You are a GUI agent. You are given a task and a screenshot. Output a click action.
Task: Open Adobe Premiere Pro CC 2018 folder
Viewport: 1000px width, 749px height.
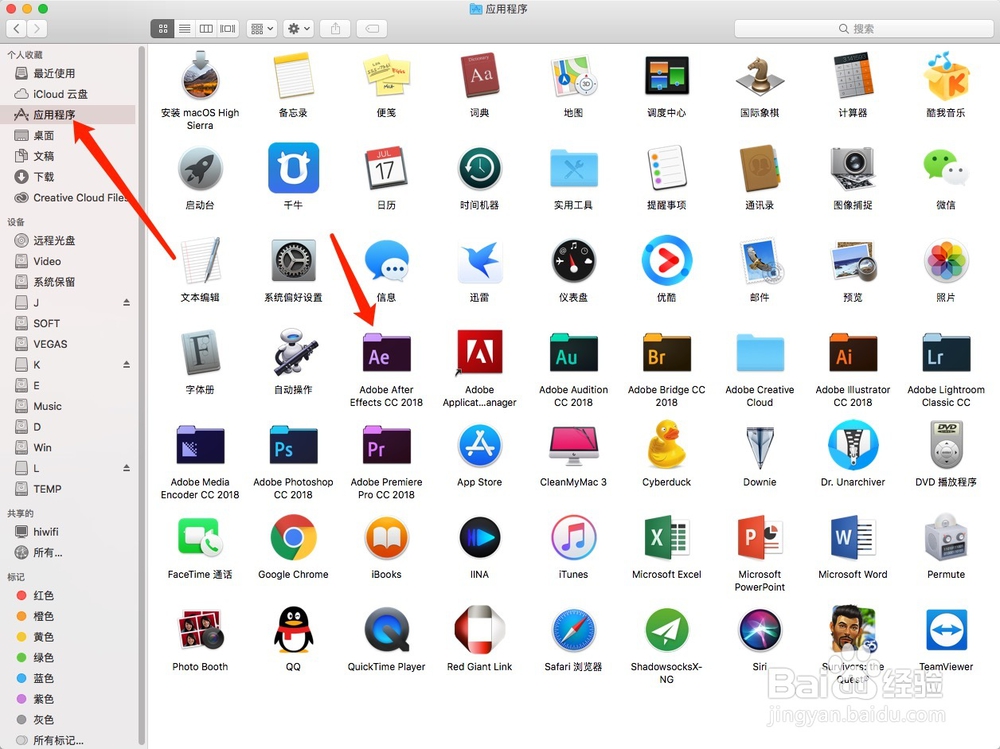pos(386,445)
